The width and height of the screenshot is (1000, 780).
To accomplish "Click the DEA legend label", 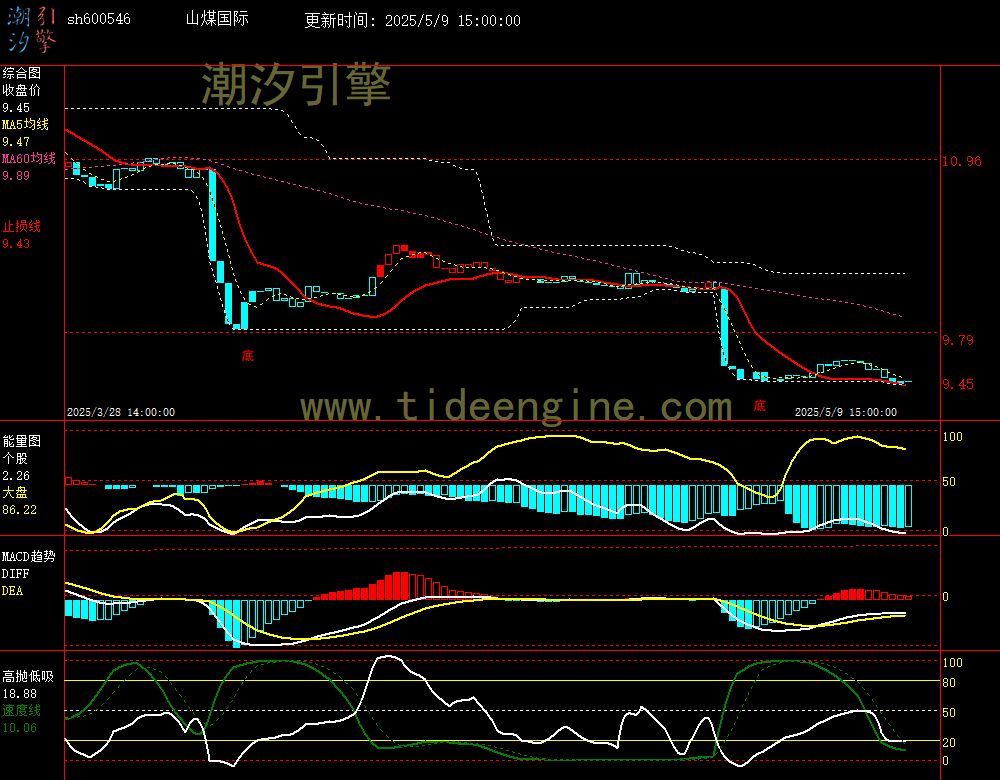I will tap(12, 591).
